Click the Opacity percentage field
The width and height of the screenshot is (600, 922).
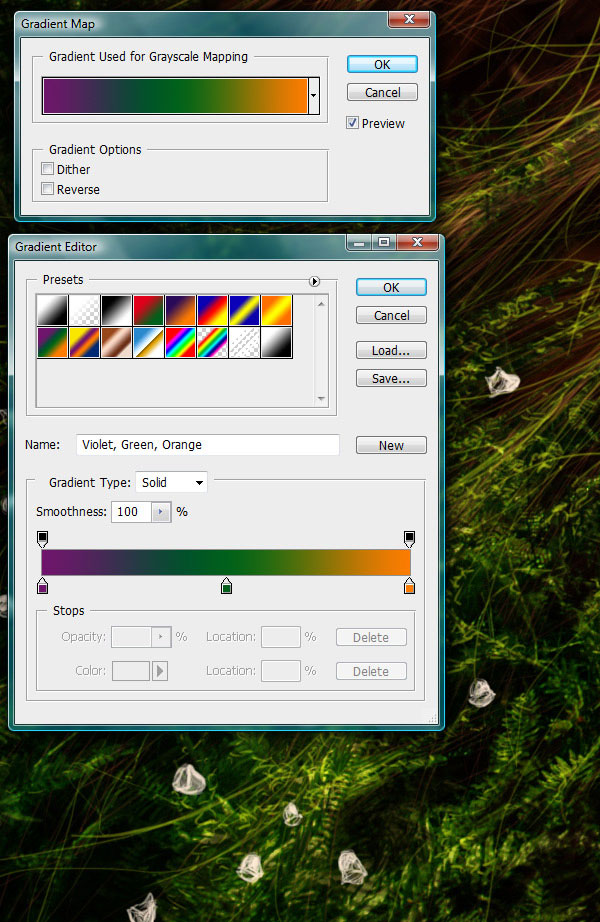click(x=132, y=637)
